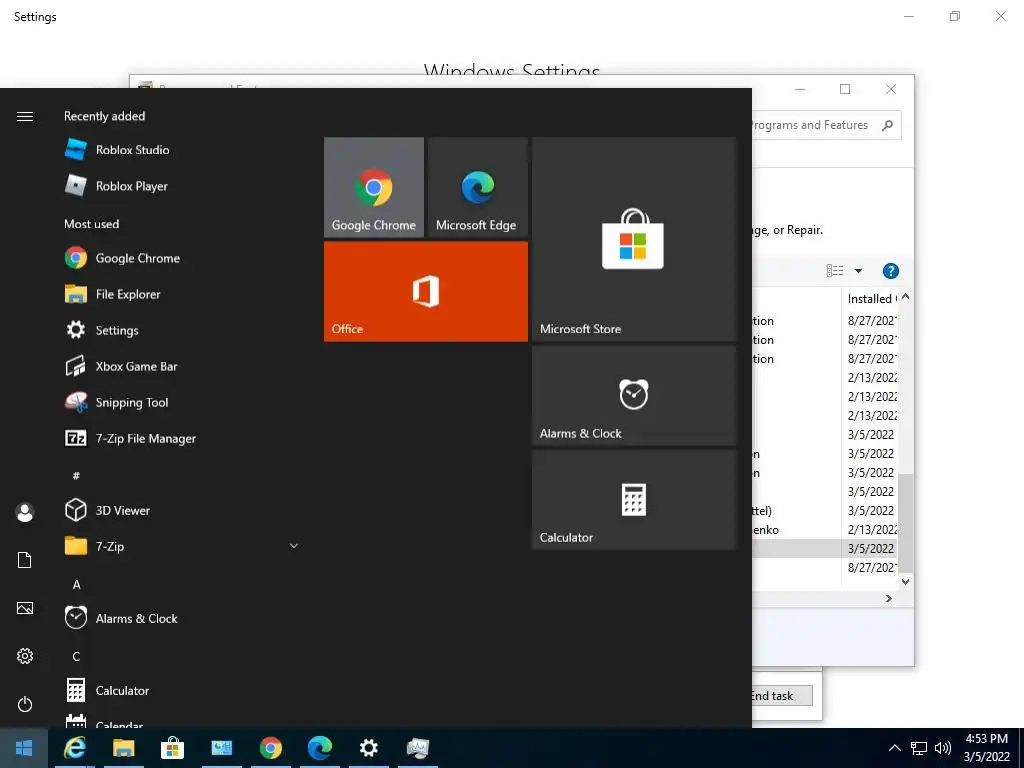Click the programs list vertical scrollbar thumb

905,522
